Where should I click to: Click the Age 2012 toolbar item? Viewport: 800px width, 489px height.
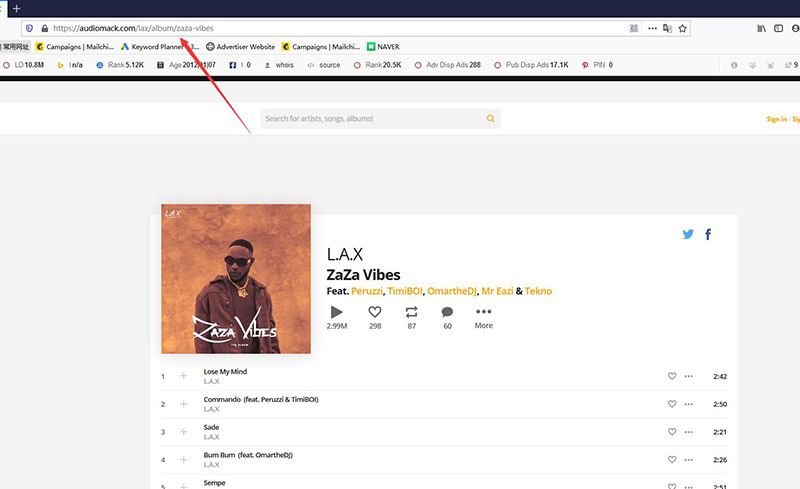point(186,65)
